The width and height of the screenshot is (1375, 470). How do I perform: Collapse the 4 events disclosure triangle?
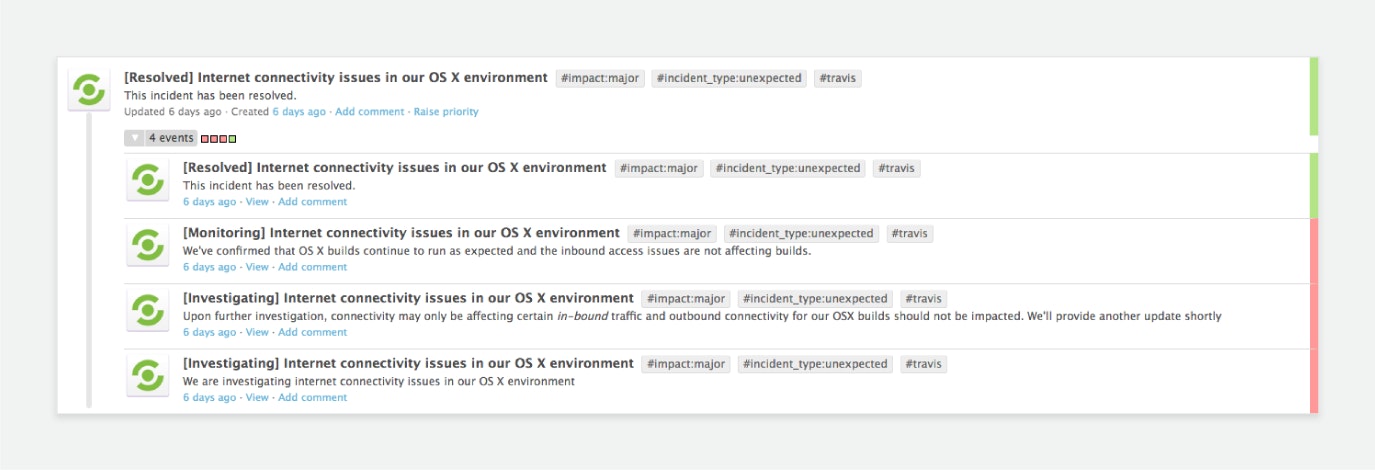(135, 138)
